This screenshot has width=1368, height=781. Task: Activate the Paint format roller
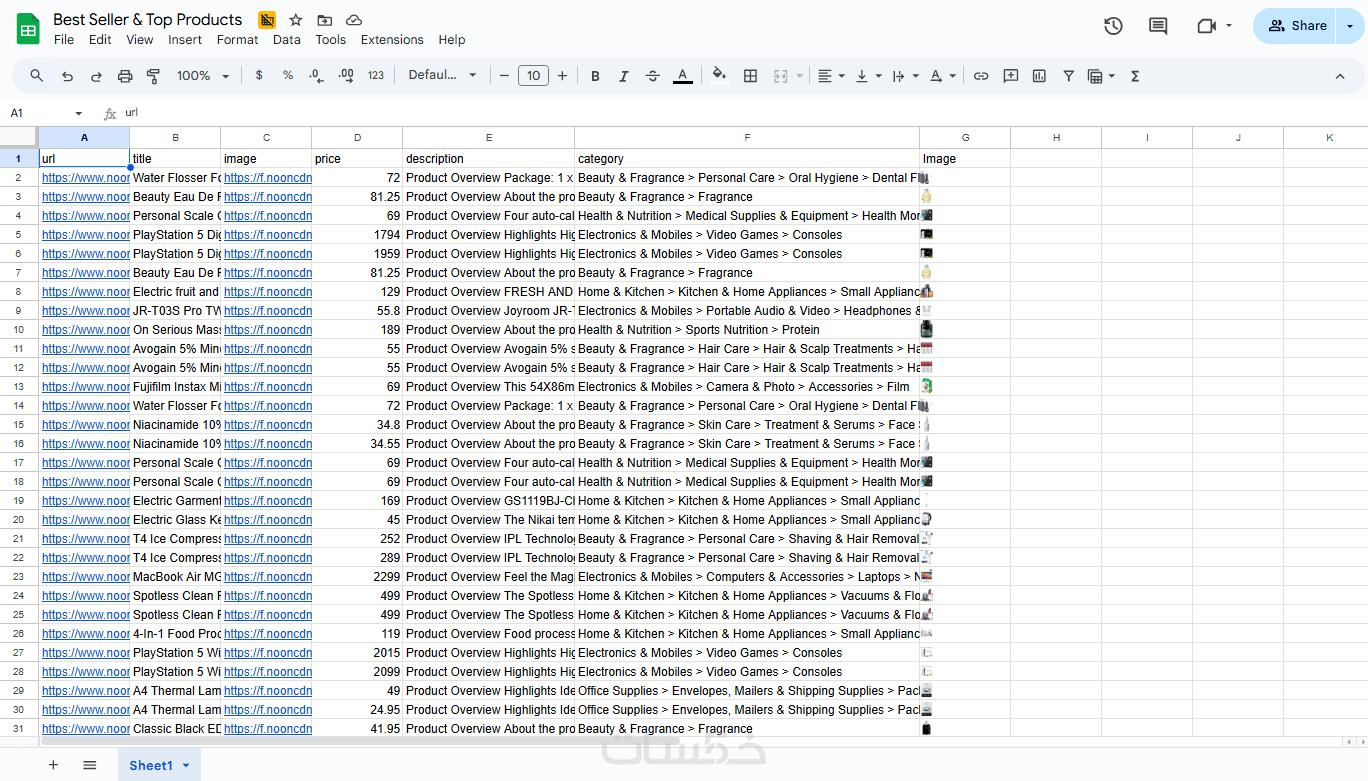click(x=154, y=76)
